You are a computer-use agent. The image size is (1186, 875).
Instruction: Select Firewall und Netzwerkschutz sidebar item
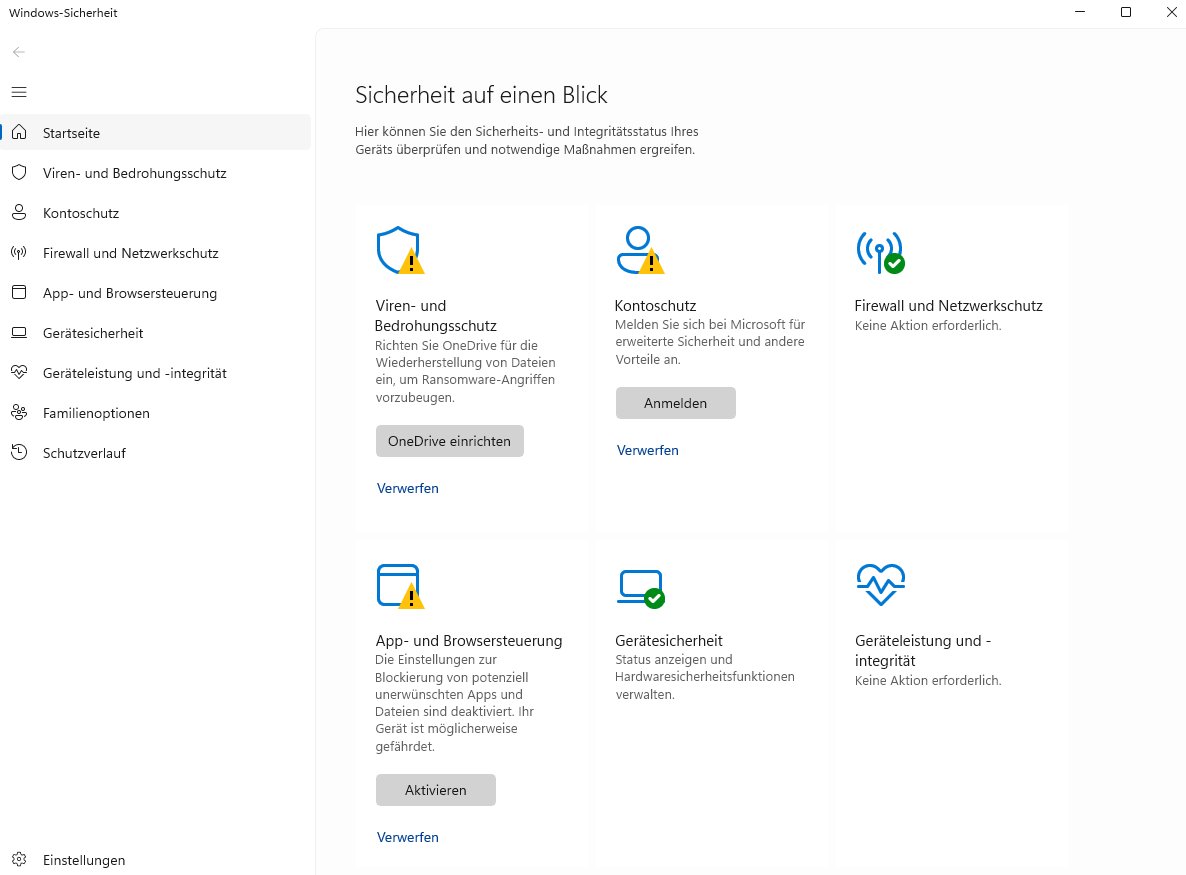point(130,253)
